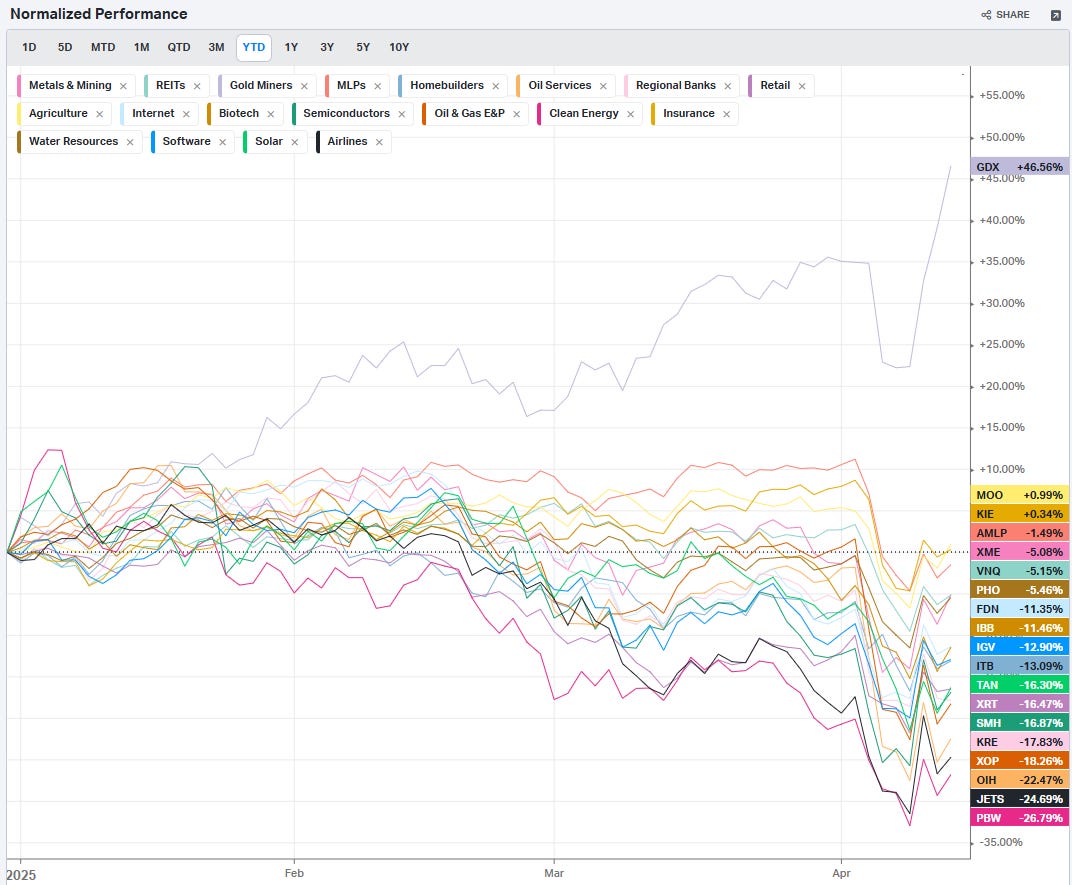Image resolution: width=1072 pixels, height=885 pixels.
Task: Click the AMLP -1.49% value tag
Action: pyautogui.click(x=1019, y=533)
